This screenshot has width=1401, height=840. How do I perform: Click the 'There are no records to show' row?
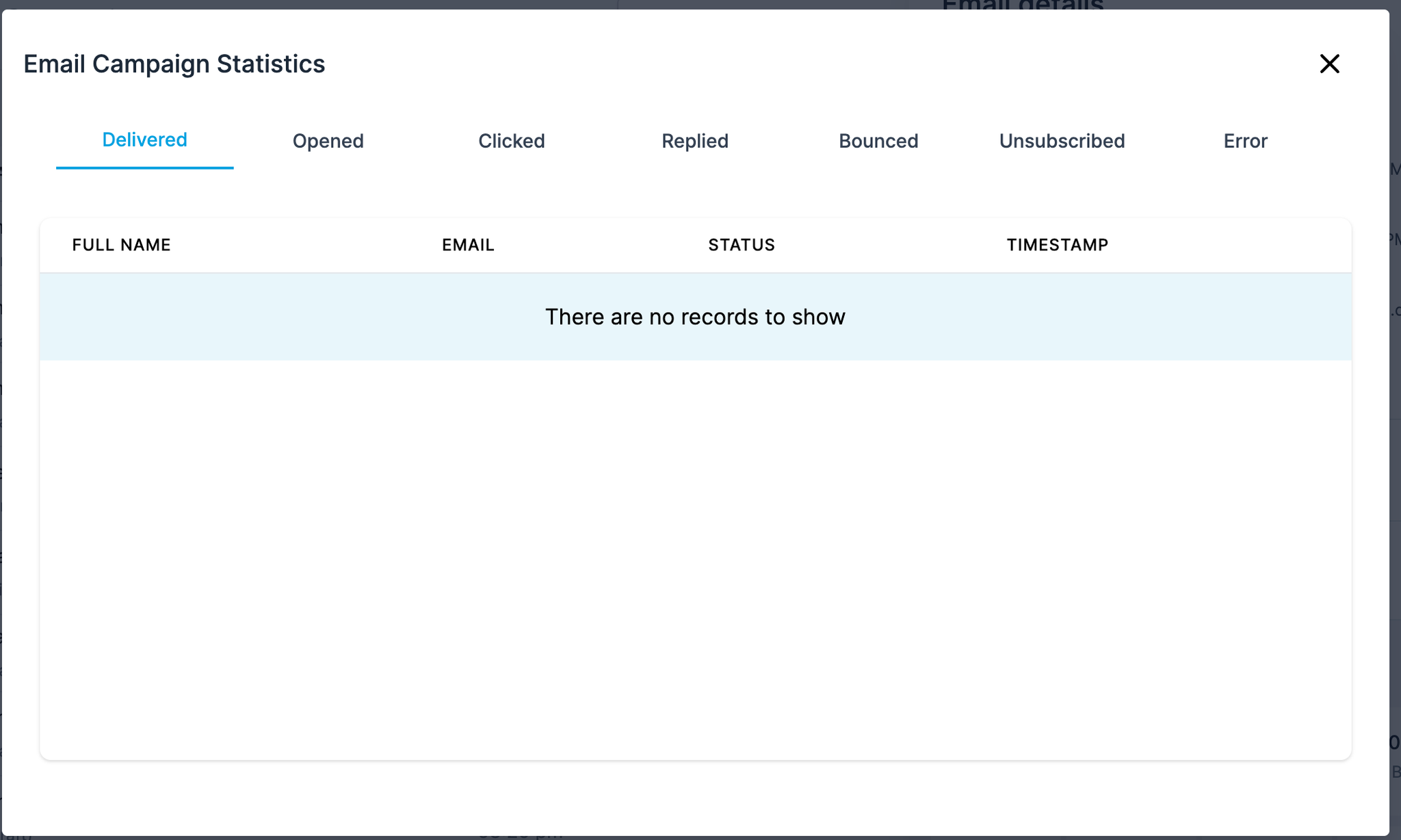[x=694, y=317]
